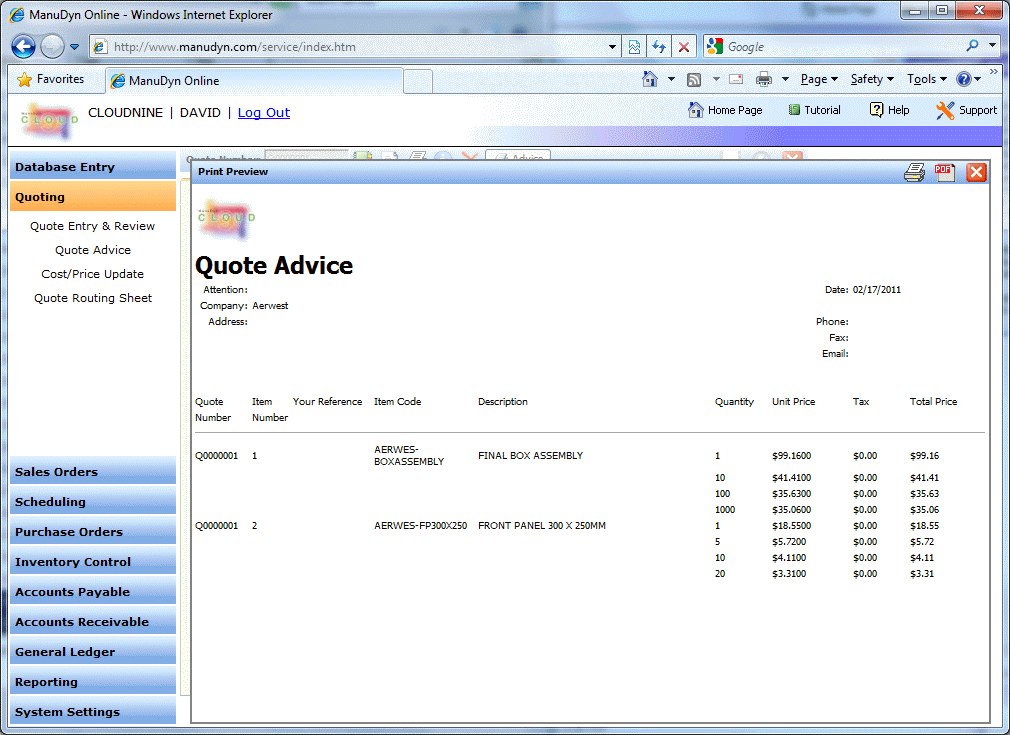Open the Home Page shortcut

coord(725,110)
